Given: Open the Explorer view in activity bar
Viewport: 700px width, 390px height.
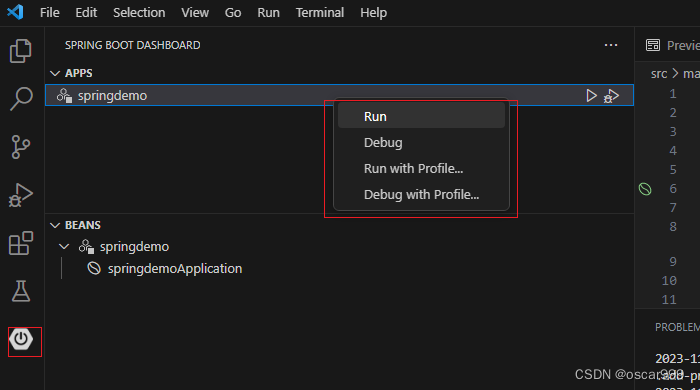Looking at the screenshot, I should [21, 51].
